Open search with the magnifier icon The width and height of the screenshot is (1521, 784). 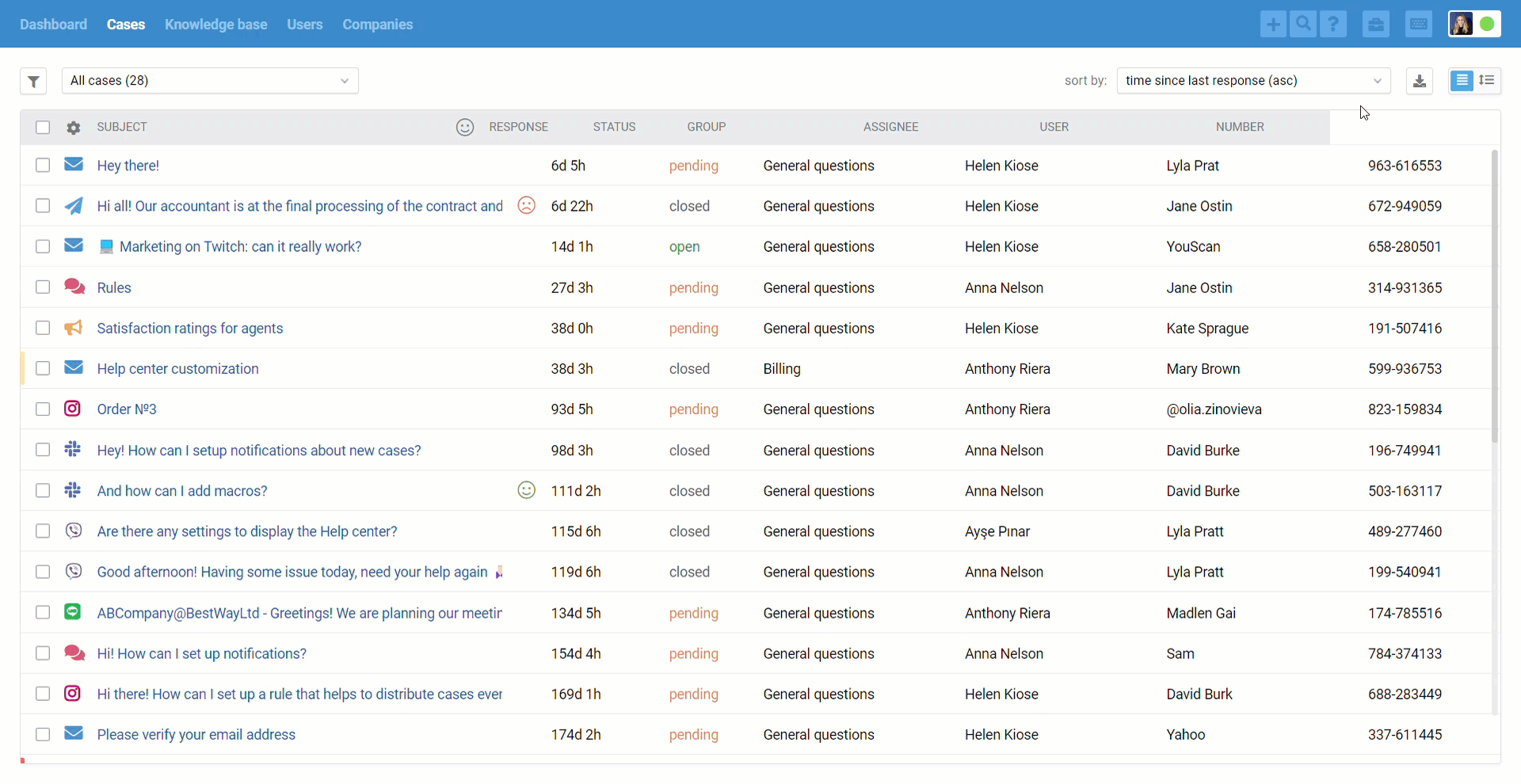click(1302, 25)
